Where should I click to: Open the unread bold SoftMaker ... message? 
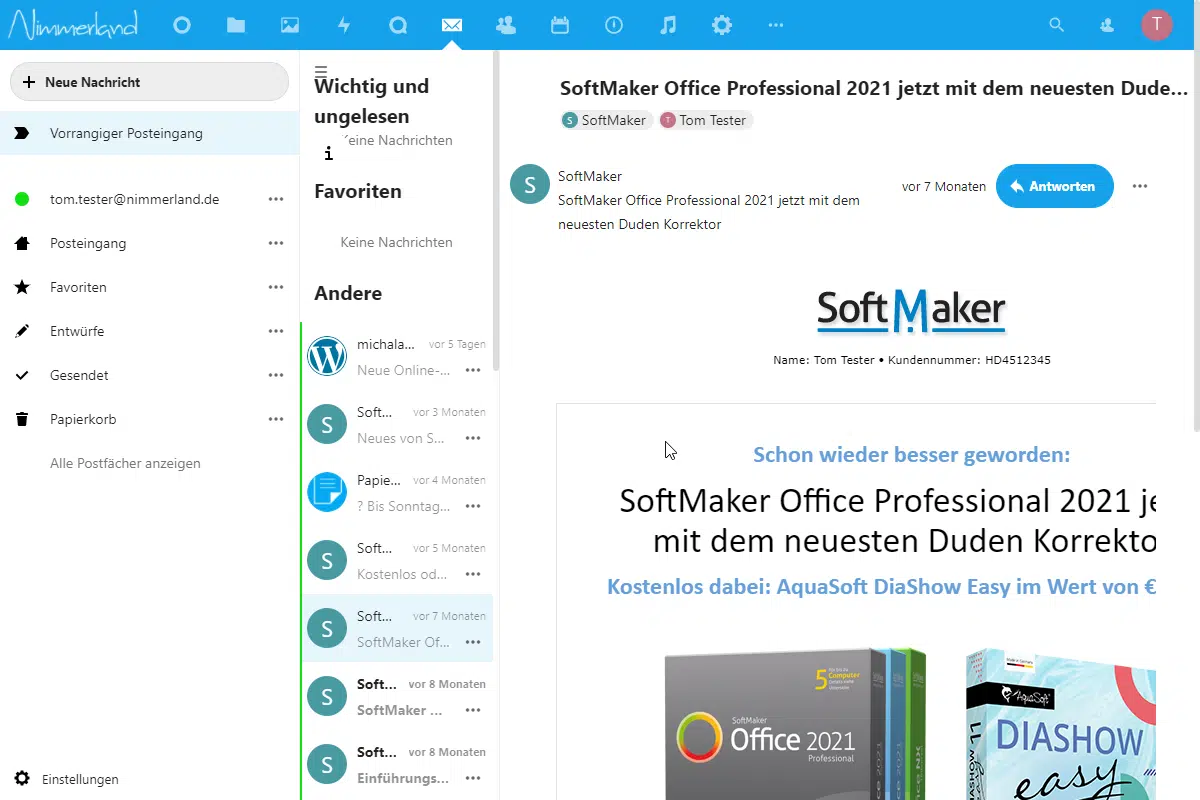(x=397, y=696)
